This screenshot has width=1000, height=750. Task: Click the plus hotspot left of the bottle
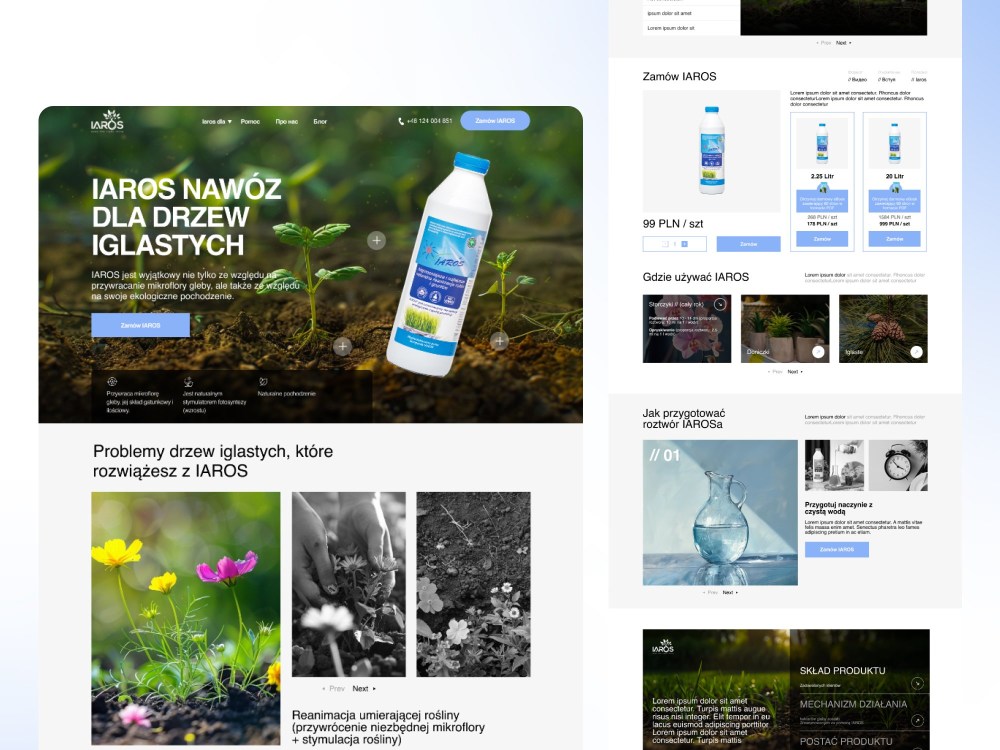376,240
